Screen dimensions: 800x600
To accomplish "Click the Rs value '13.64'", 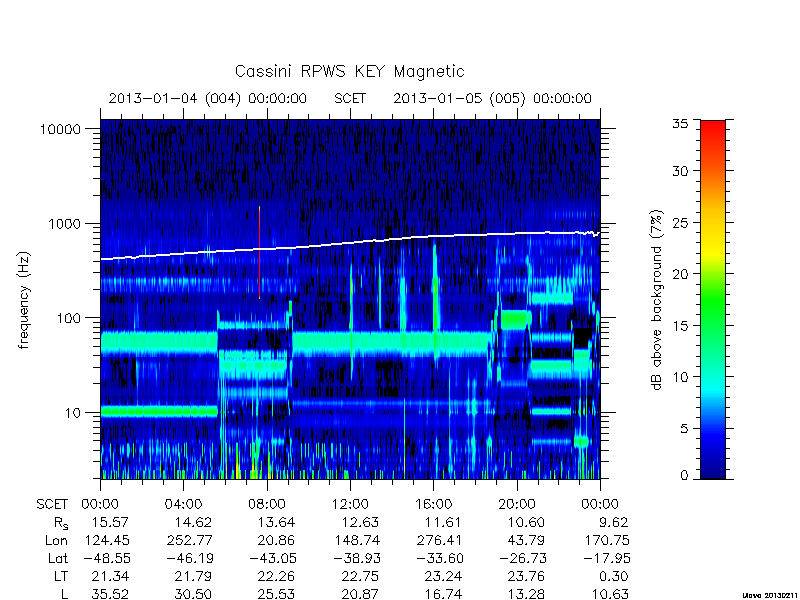I will coord(277,522).
